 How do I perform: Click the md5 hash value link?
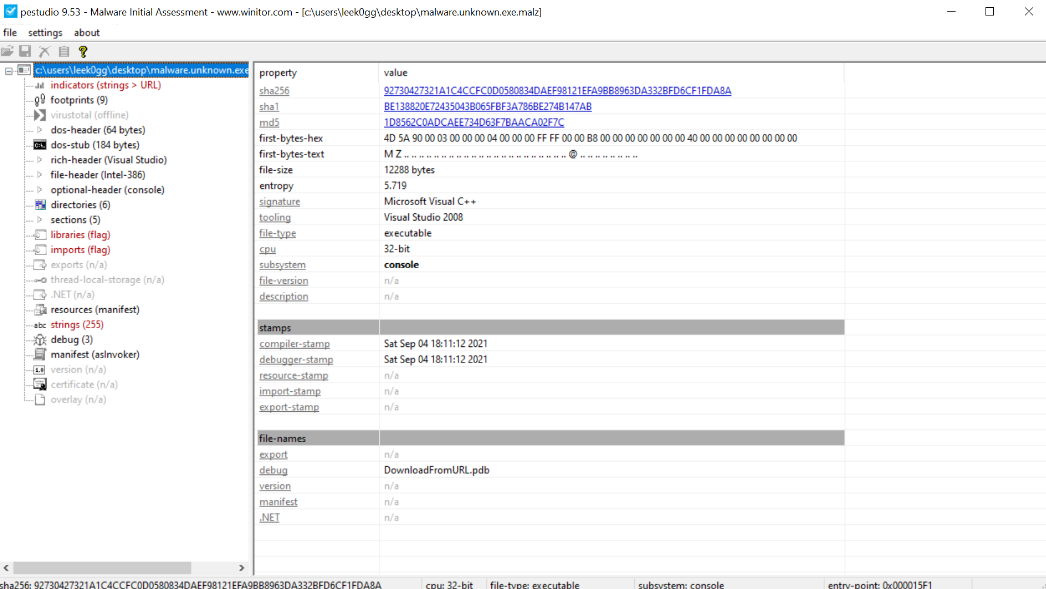pyautogui.click(x=474, y=122)
